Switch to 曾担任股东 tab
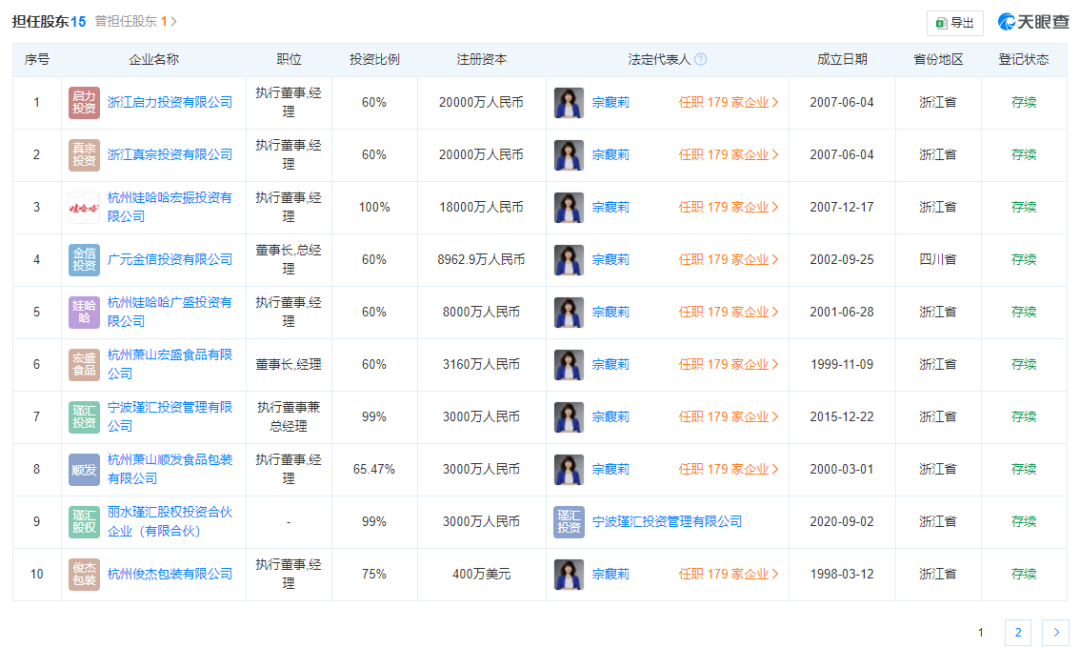 [135, 21]
